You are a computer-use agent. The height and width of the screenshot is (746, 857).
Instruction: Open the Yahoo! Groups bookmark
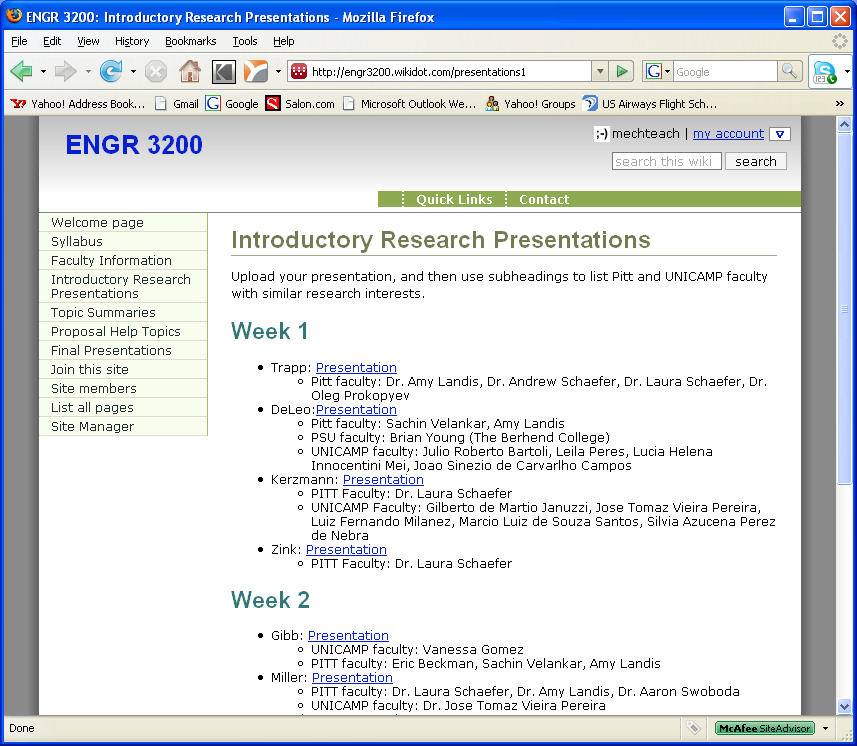coord(530,103)
